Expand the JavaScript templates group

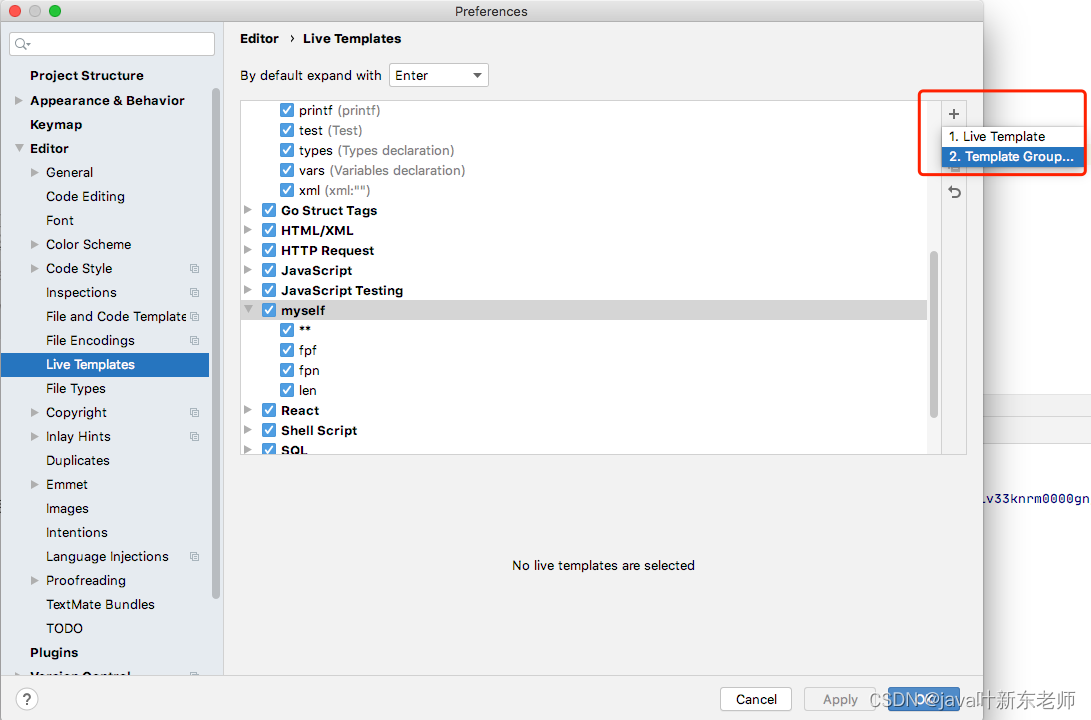pos(248,270)
